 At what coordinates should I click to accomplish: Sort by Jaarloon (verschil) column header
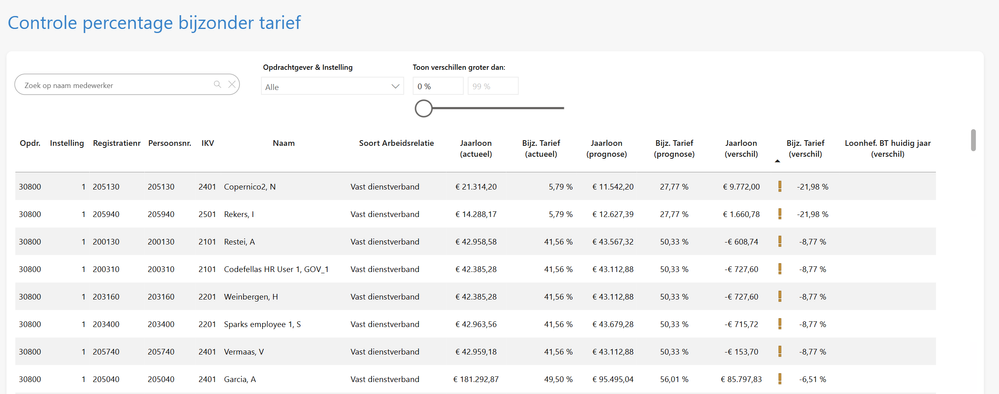pyautogui.click(x=742, y=149)
